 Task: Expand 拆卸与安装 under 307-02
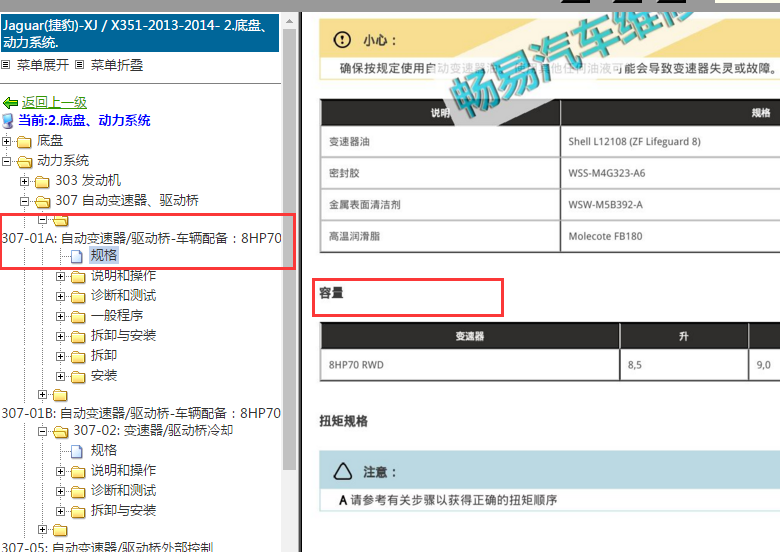pos(60,511)
